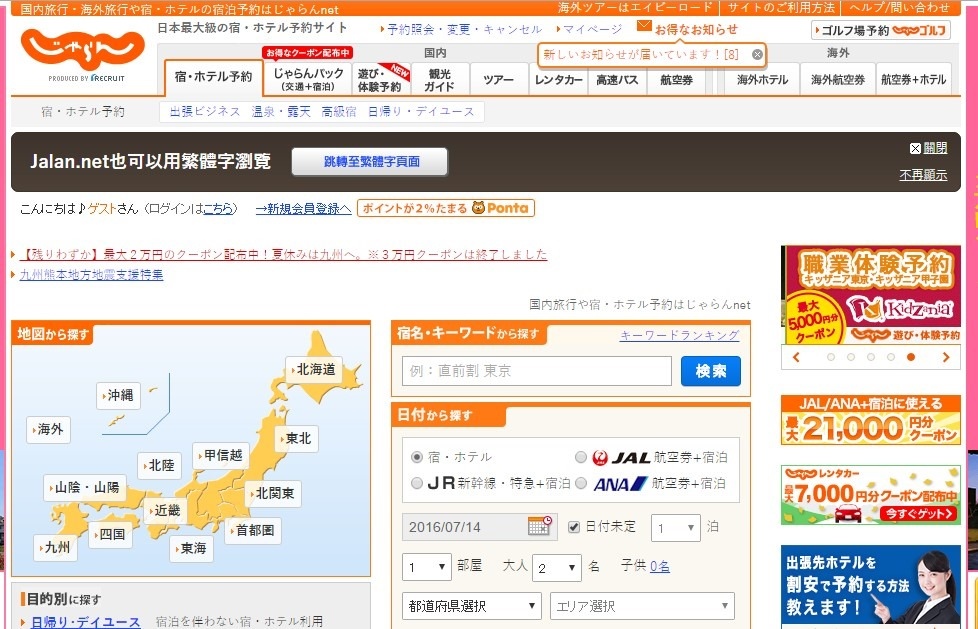Open the 観光ガイド tab
The height and width of the screenshot is (629, 978).
coord(440,79)
